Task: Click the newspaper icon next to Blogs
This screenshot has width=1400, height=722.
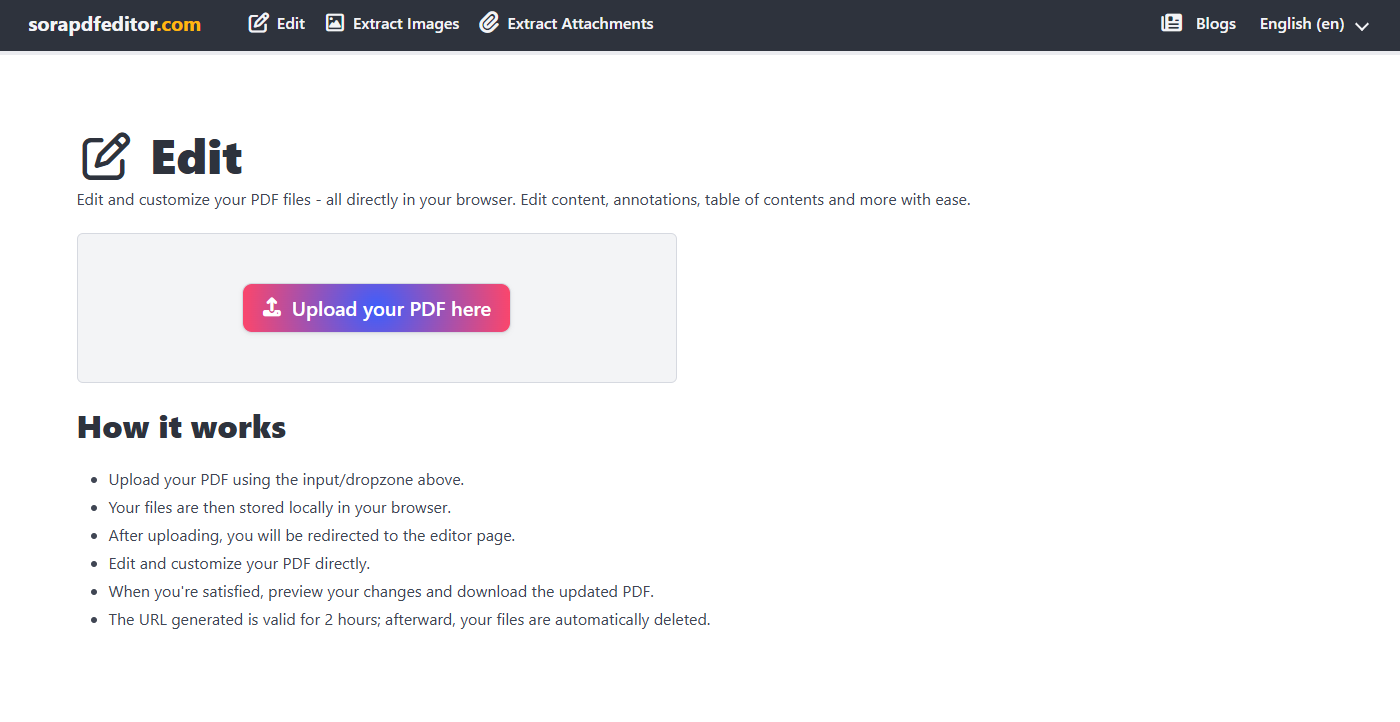Action: (1171, 23)
